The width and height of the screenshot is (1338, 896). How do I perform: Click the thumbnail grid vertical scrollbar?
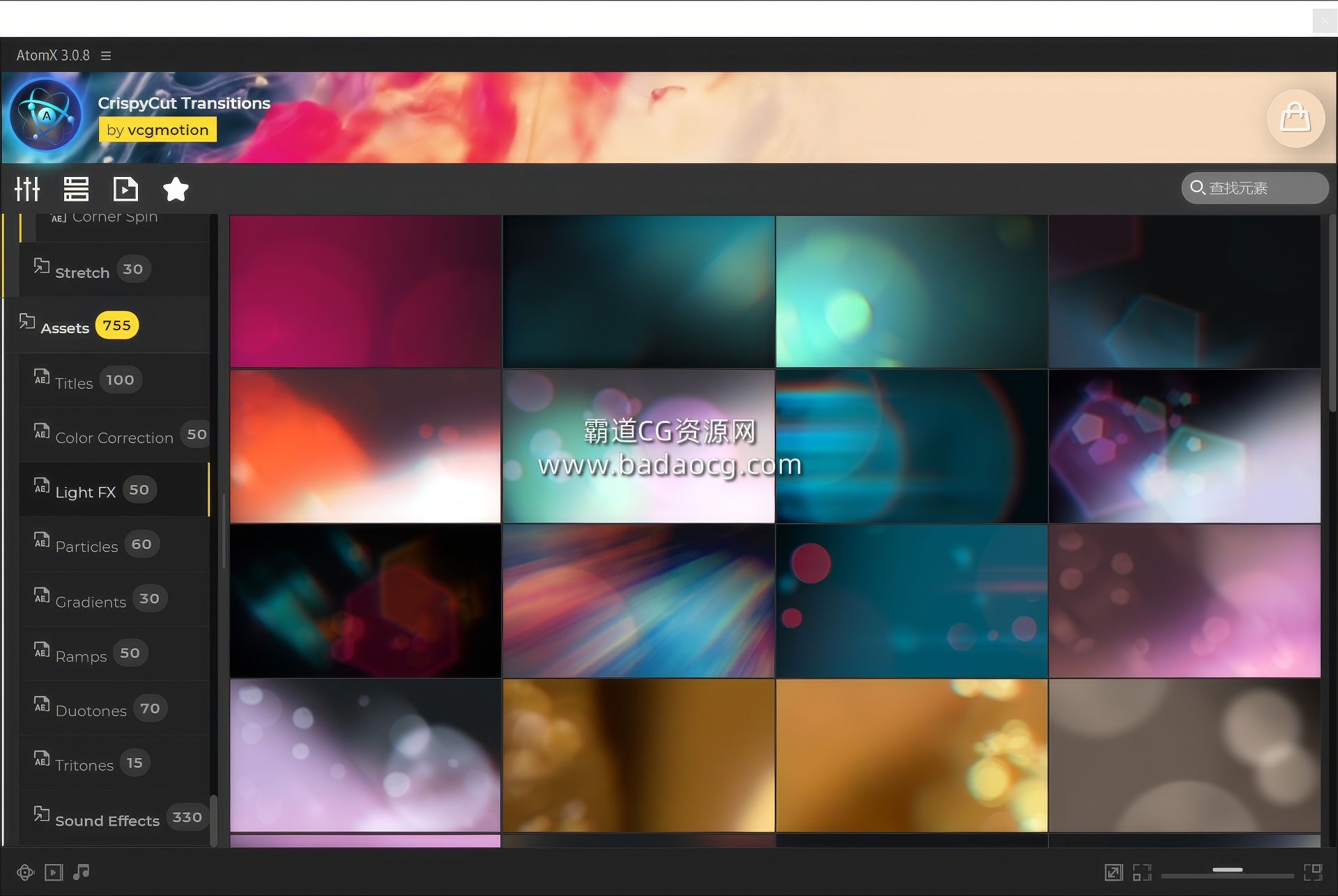(x=1332, y=314)
